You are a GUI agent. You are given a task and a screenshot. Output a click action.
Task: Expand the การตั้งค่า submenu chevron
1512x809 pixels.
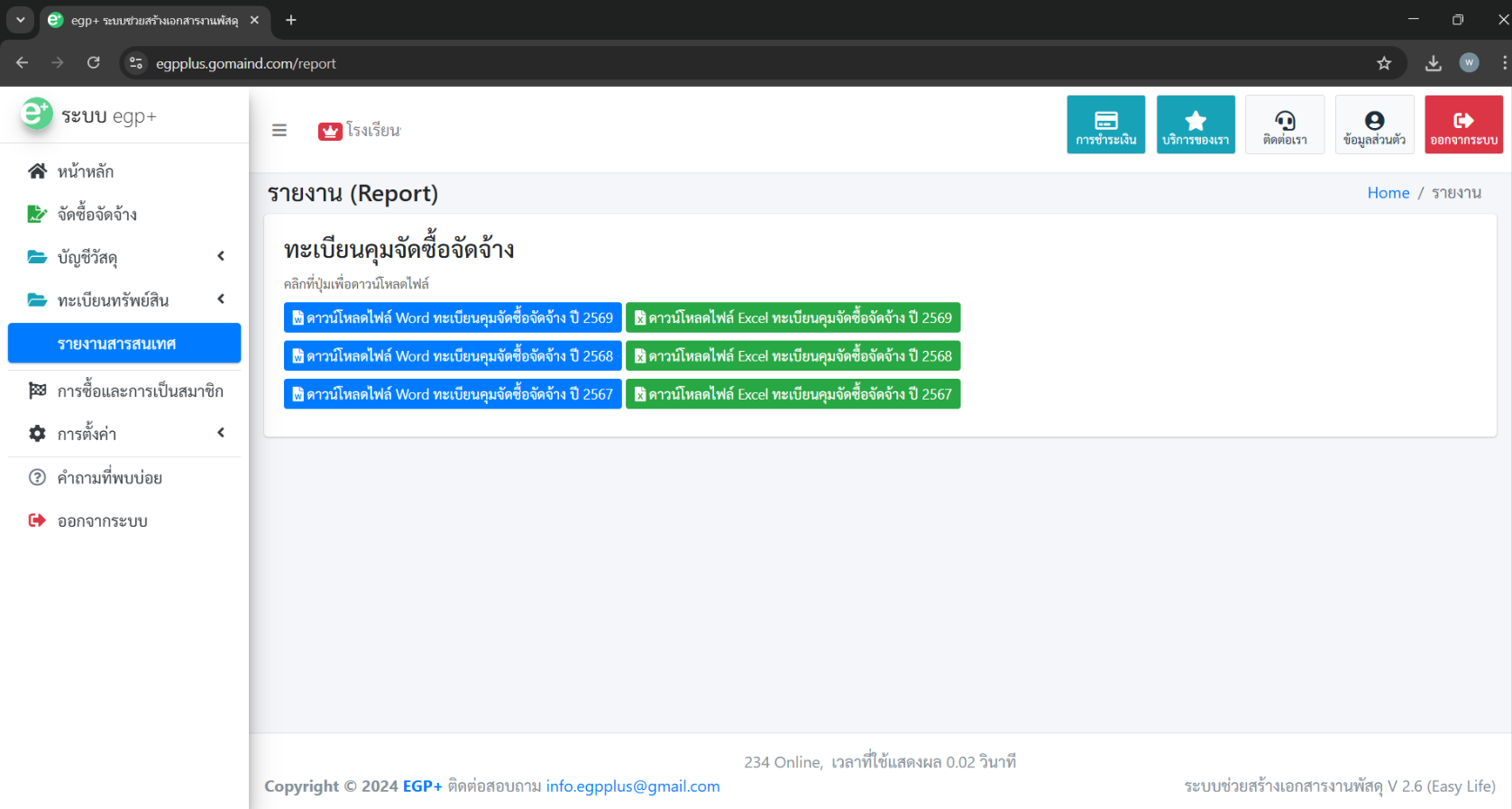point(221,433)
